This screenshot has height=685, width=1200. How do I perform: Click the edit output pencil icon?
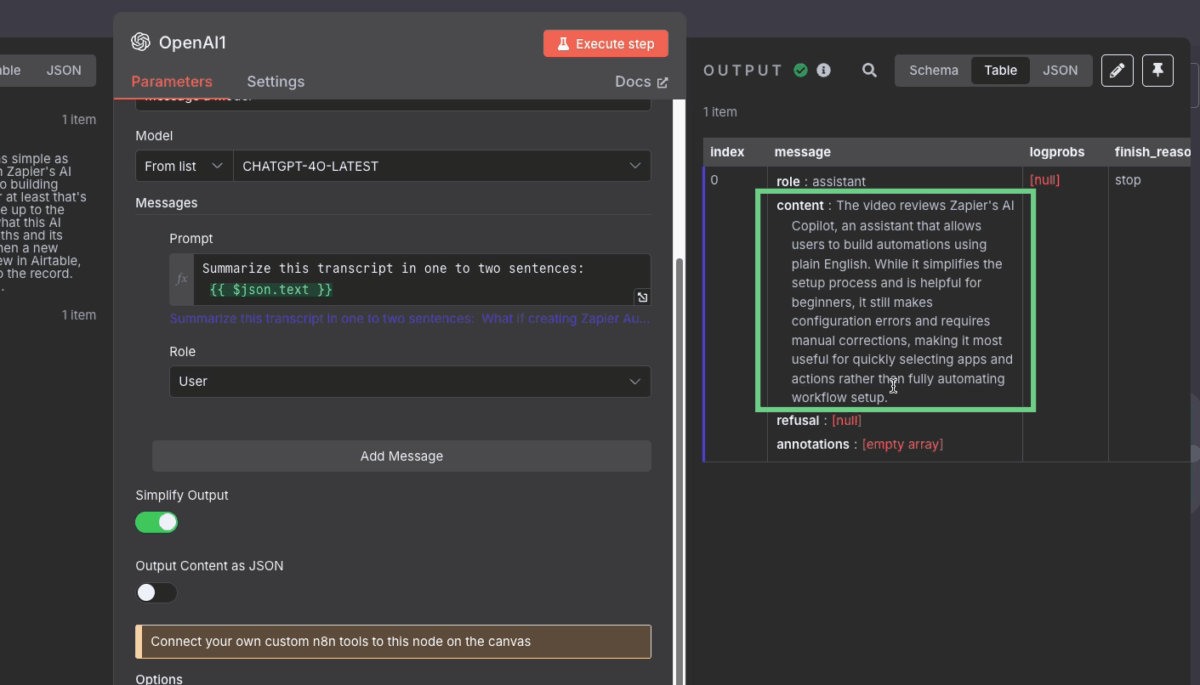1117,70
